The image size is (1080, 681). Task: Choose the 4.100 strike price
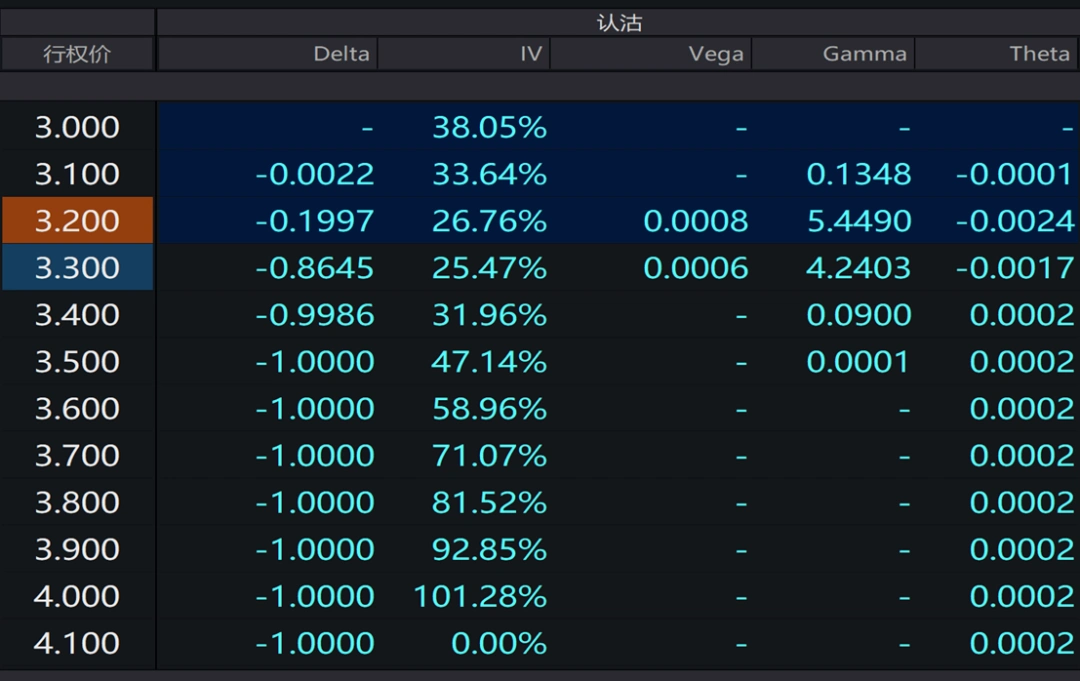(77, 643)
